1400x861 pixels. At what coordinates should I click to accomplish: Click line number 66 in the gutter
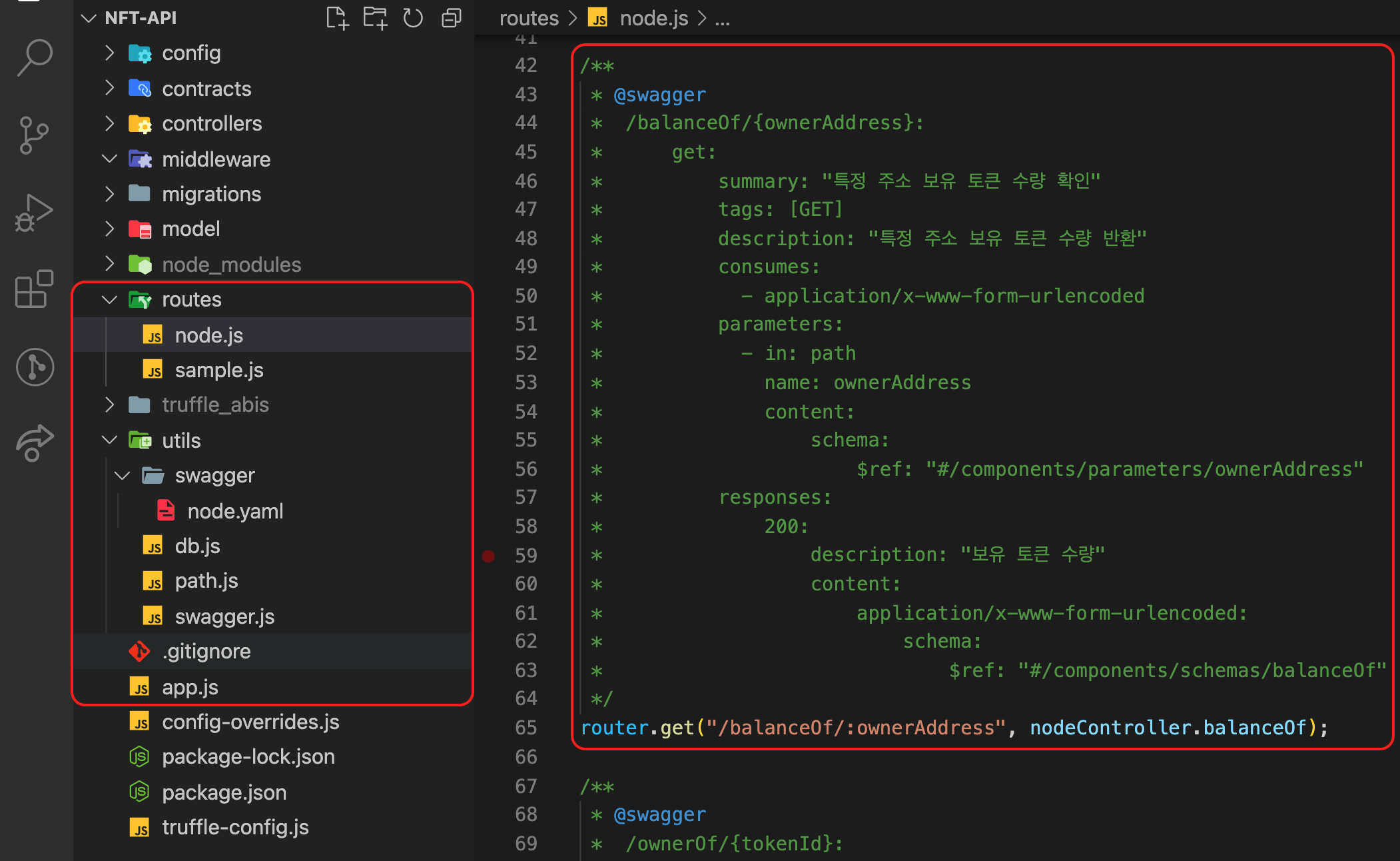[525, 757]
